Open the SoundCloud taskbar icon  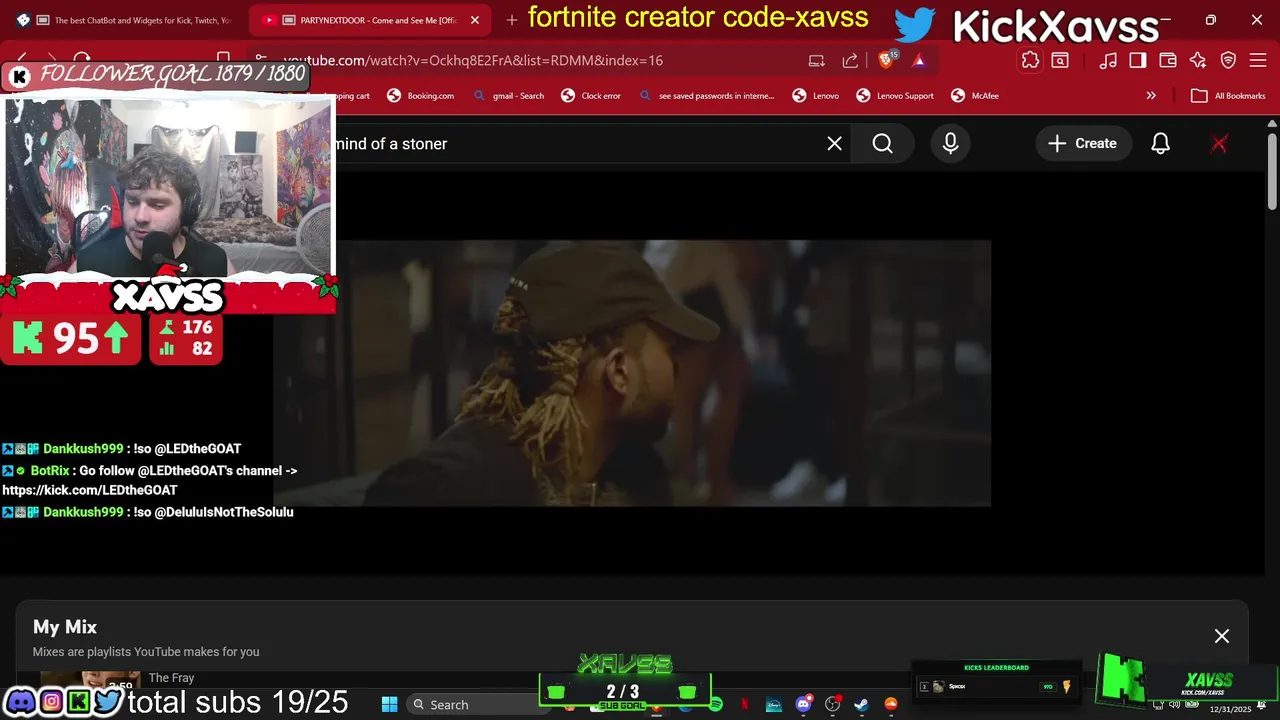[x=890, y=704]
